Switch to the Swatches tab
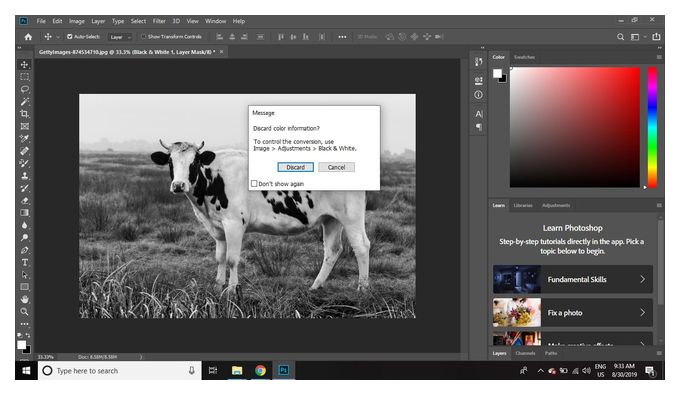Screen dimensions: 680x395 (524, 57)
